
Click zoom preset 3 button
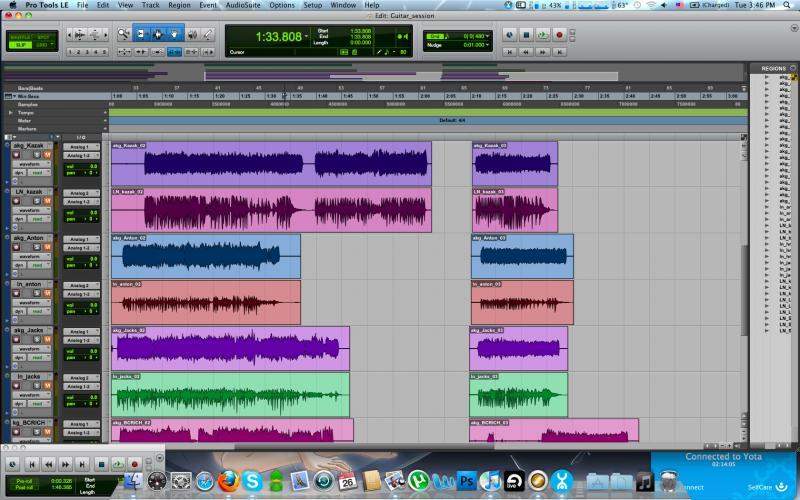click(x=89, y=51)
